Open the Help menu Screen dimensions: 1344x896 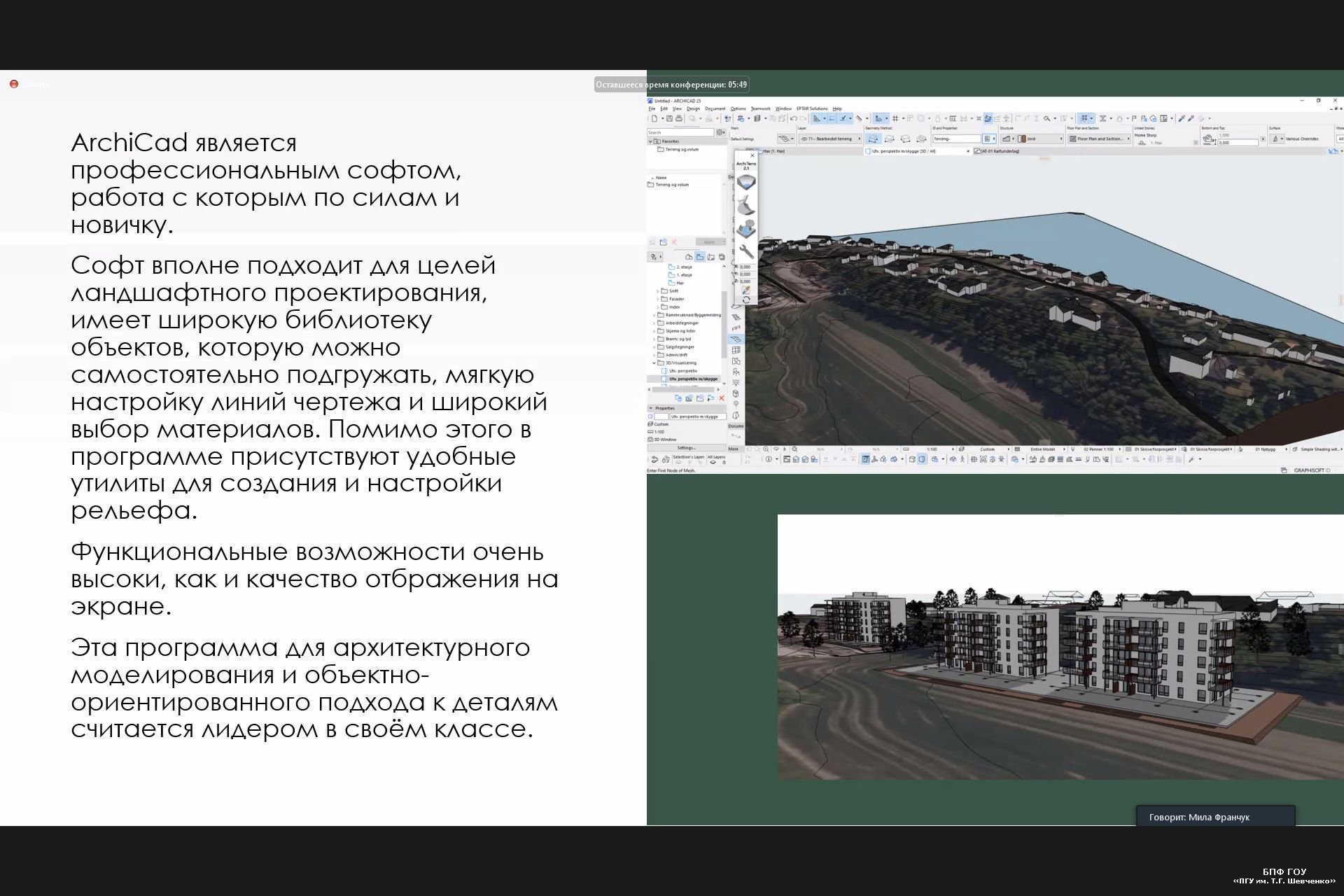(x=837, y=108)
